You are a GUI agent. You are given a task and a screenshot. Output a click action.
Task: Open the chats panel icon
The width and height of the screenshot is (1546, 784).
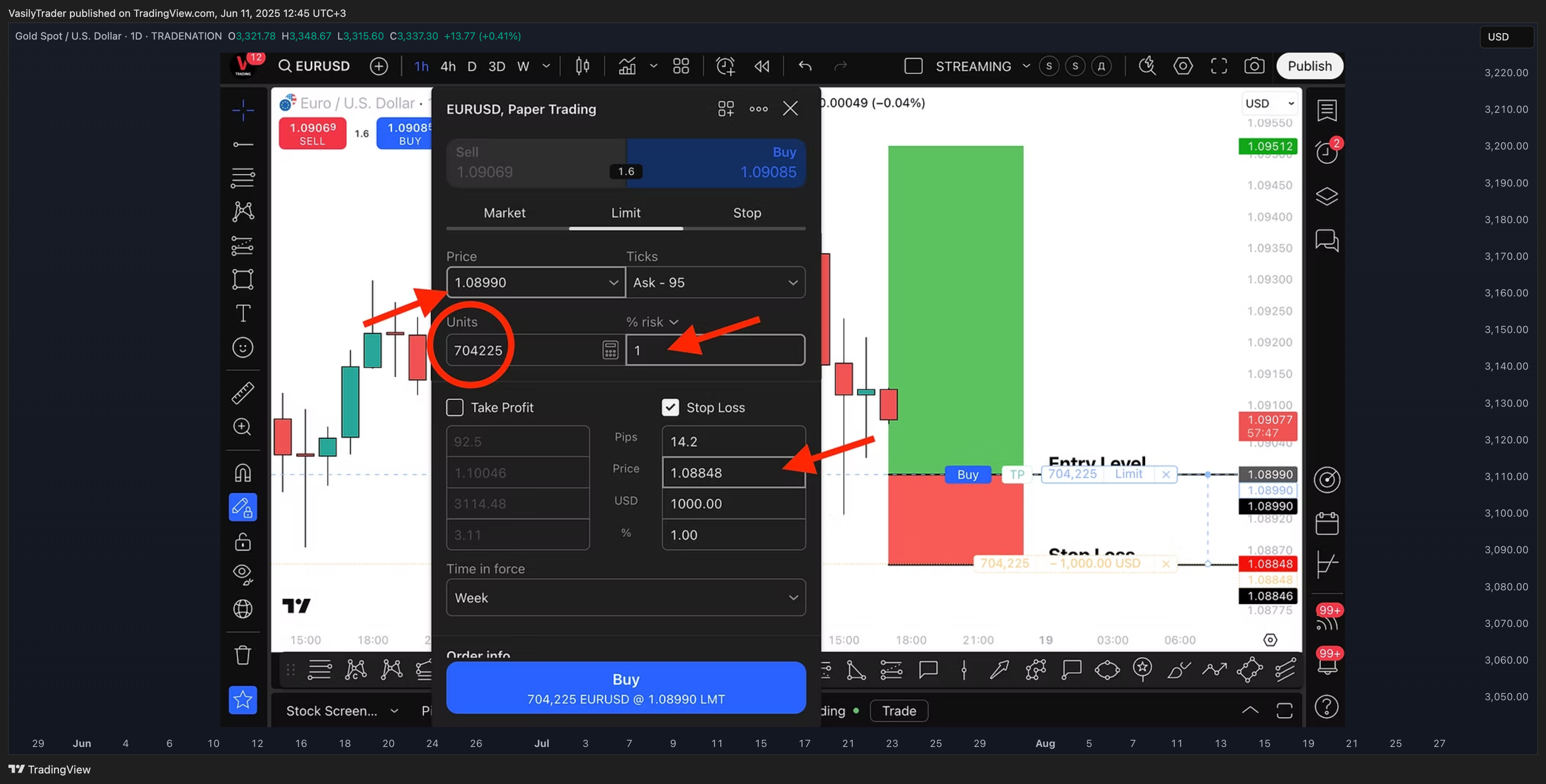[1327, 240]
